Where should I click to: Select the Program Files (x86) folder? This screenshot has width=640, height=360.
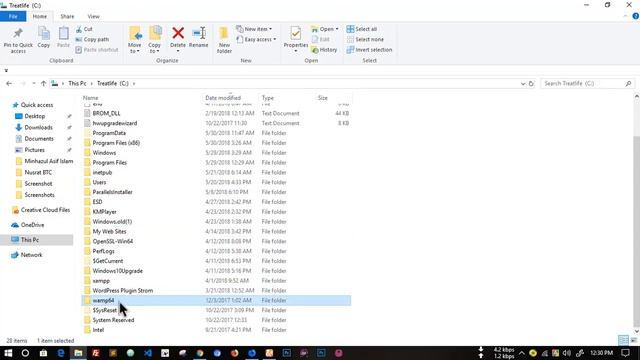click(116, 143)
